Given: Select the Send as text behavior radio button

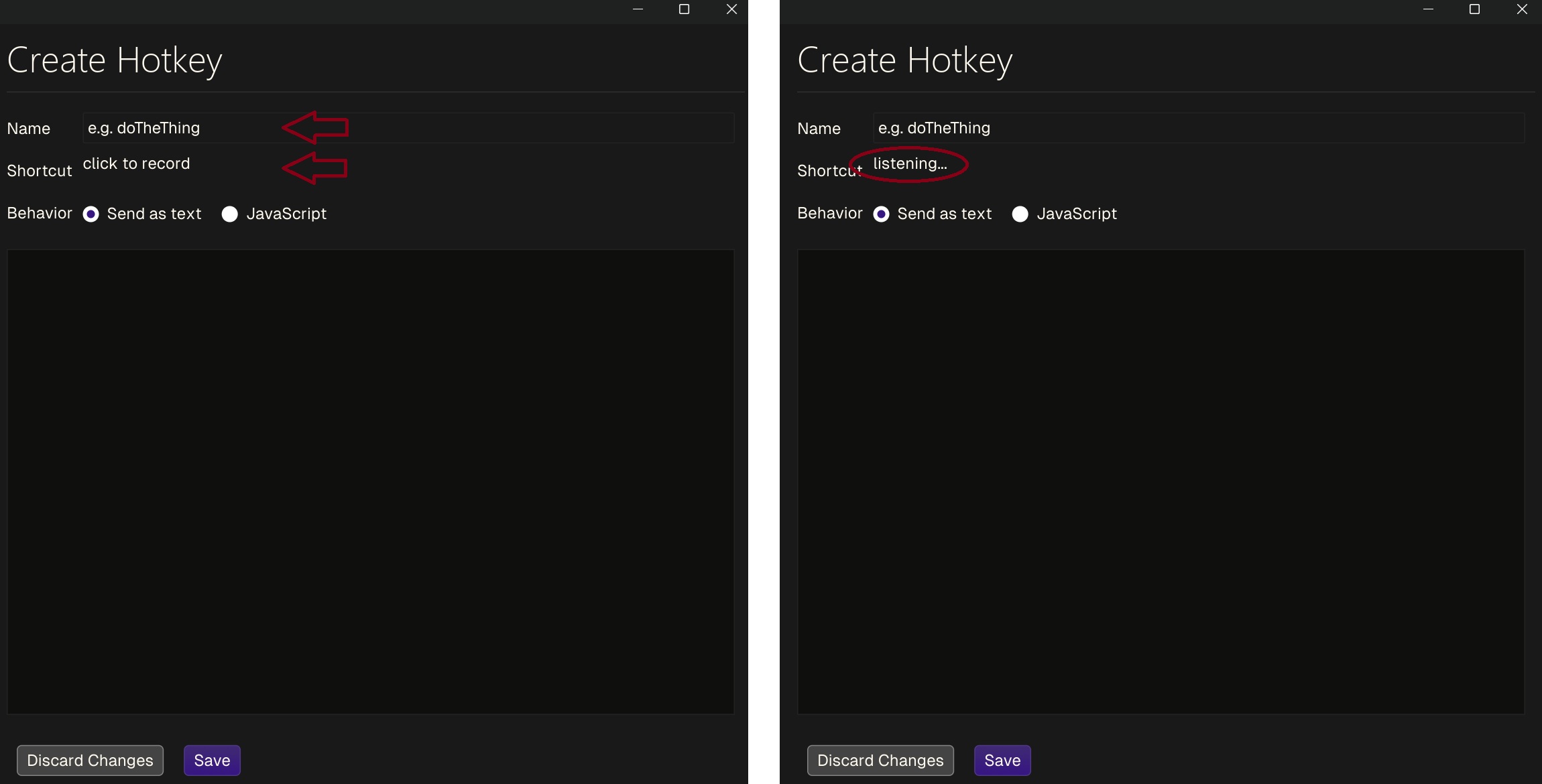Looking at the screenshot, I should (x=91, y=214).
